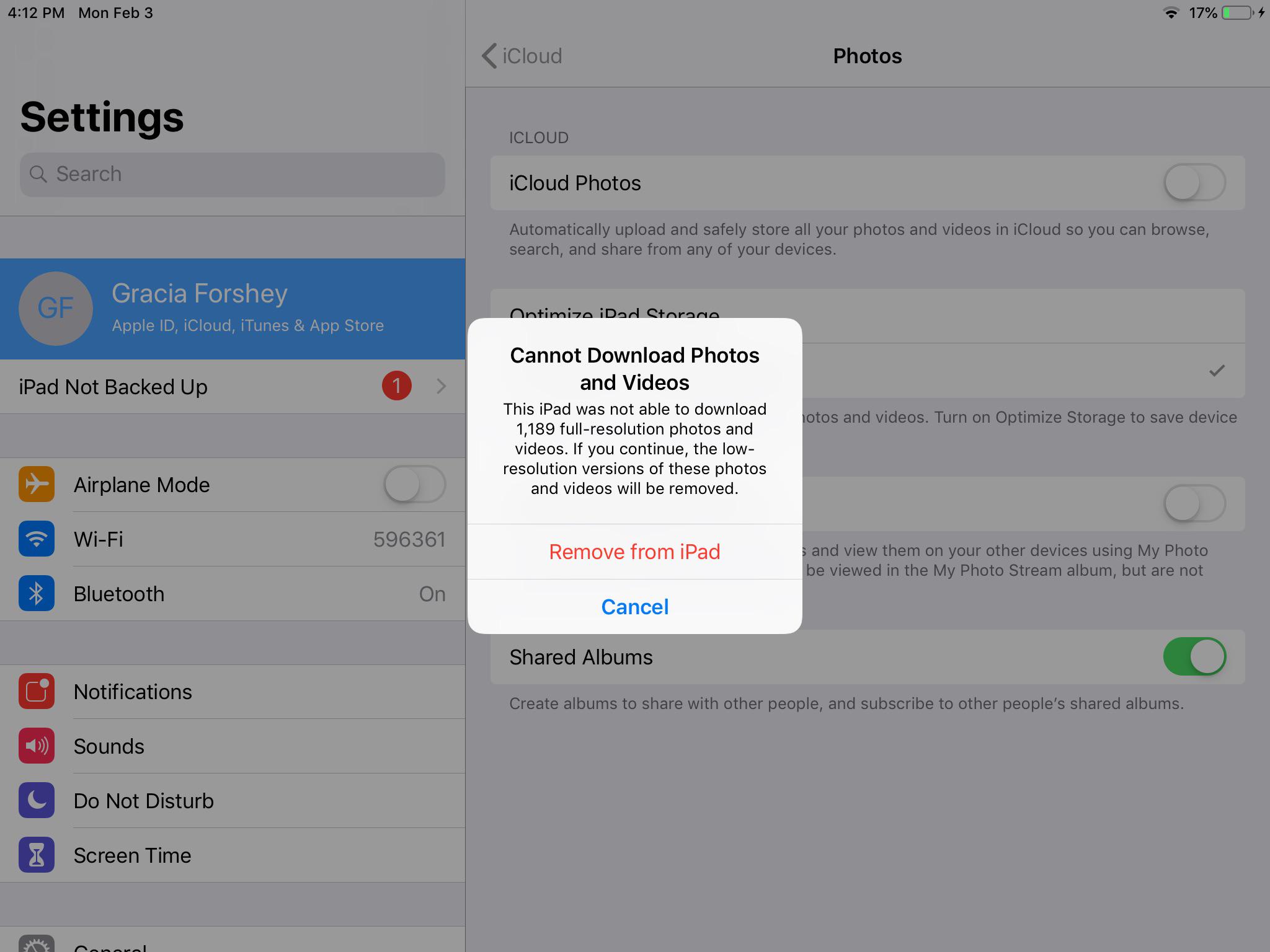Click the Wi-Fi icon in sidebar
The width and height of the screenshot is (1270, 952).
click(37, 539)
